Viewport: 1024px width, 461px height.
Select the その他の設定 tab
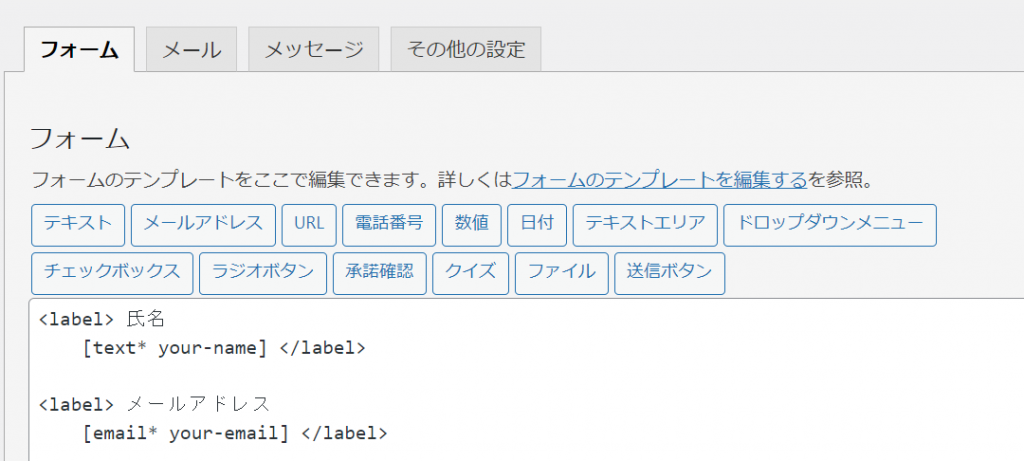tap(466, 50)
